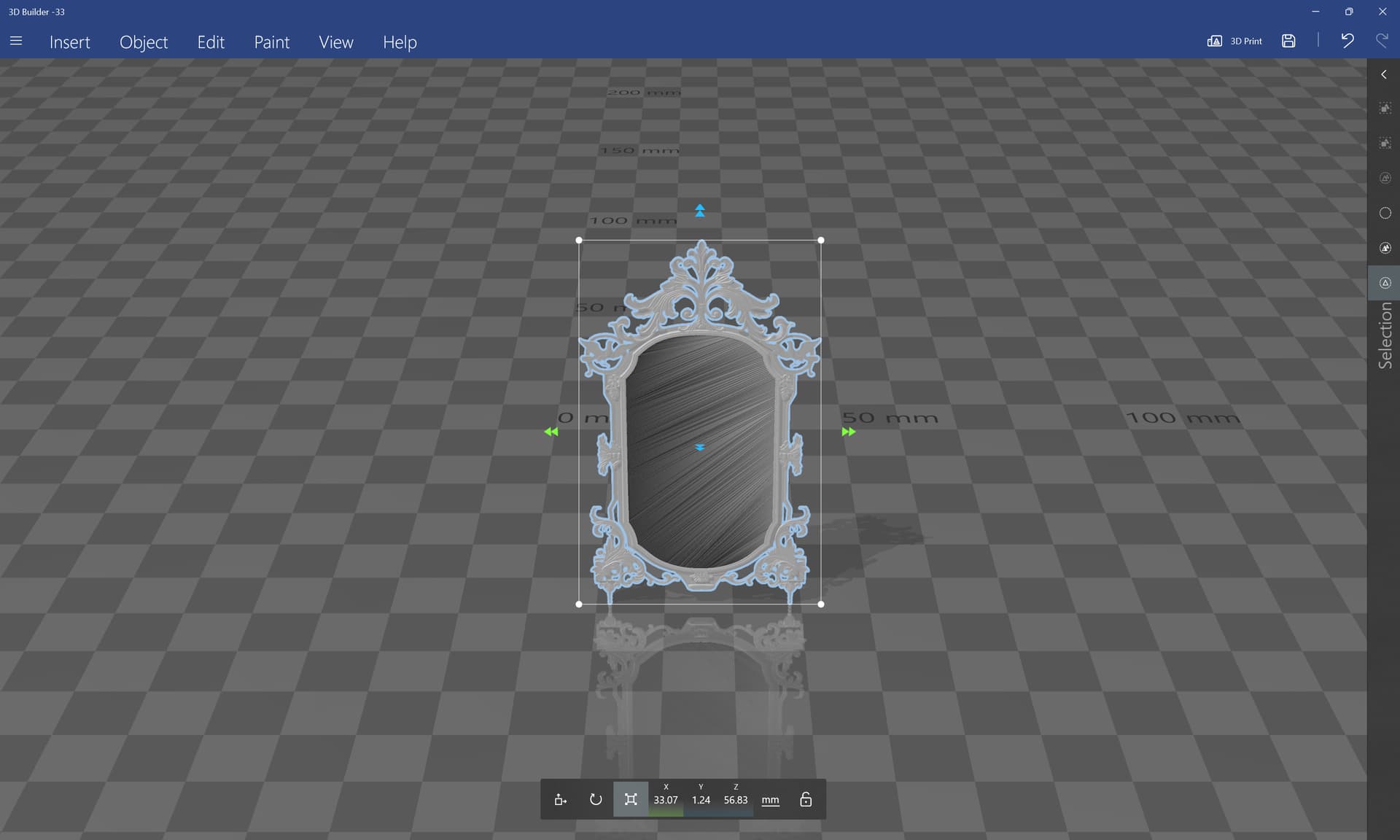1400x840 pixels.
Task: Select the Scale tool in bottom toolbar
Action: pyautogui.click(x=631, y=799)
